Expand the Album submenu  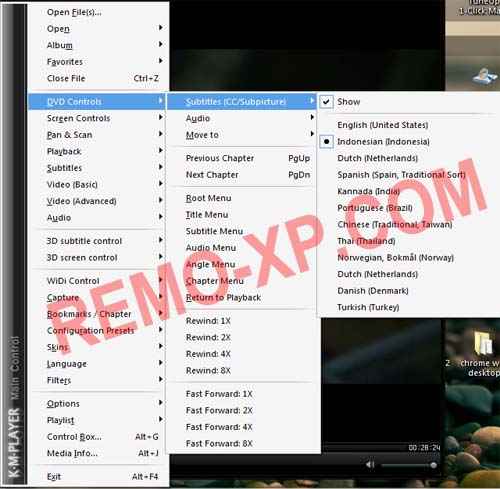(97, 45)
